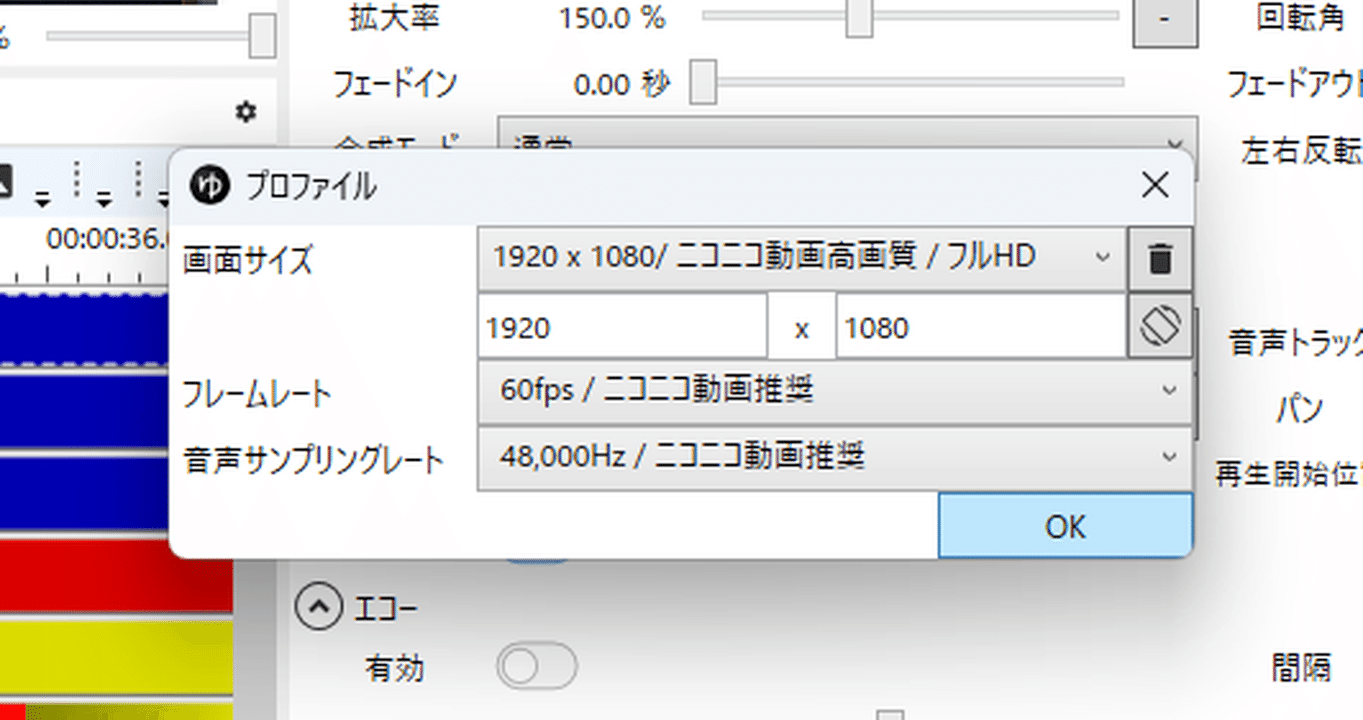Screen dimensions: 1363x720
Task: Confirm the profile dialog with OK
Action: pos(1065,526)
